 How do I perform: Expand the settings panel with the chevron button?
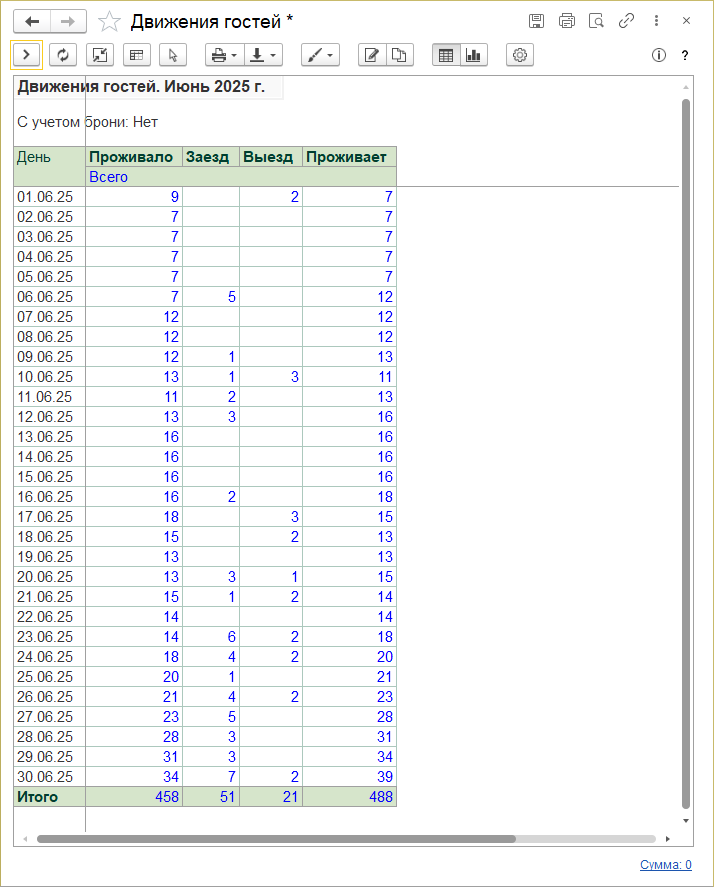point(26,55)
